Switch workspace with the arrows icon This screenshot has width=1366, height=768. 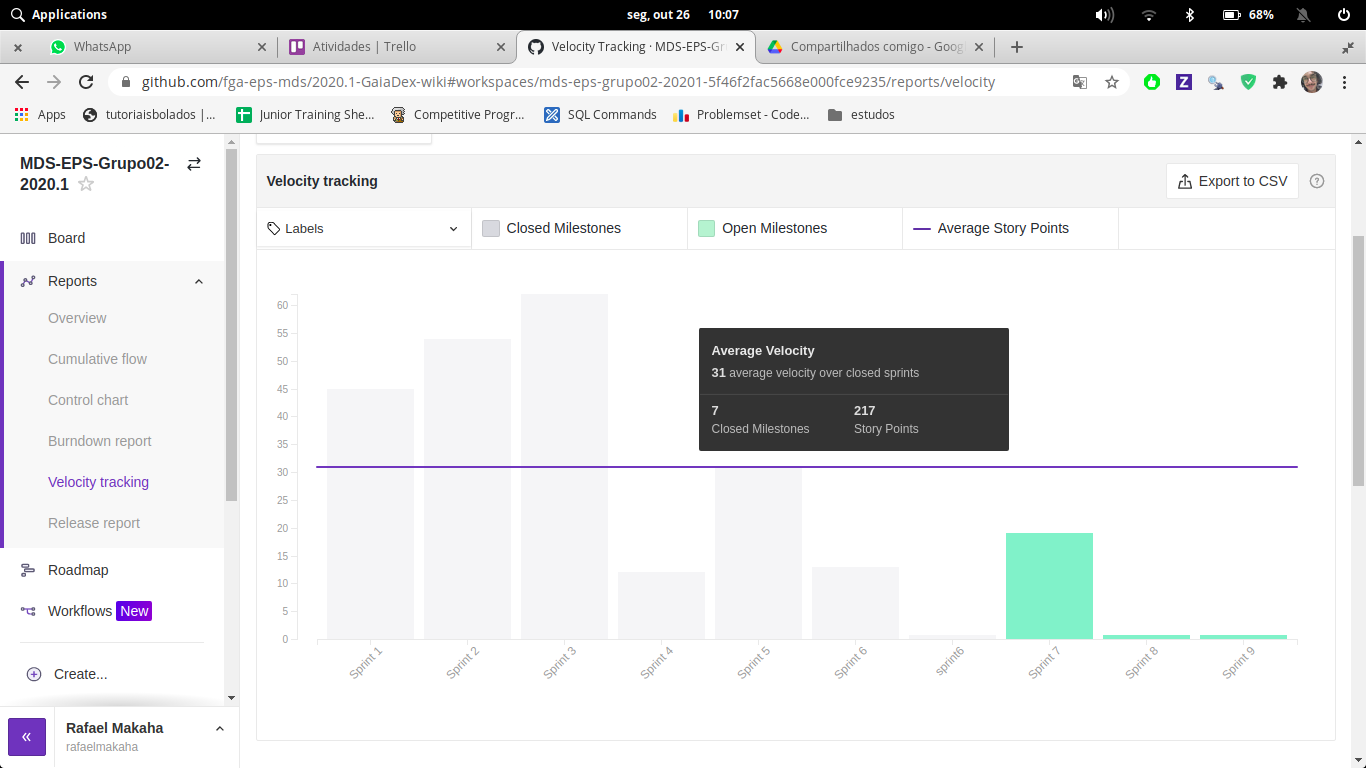tap(194, 164)
